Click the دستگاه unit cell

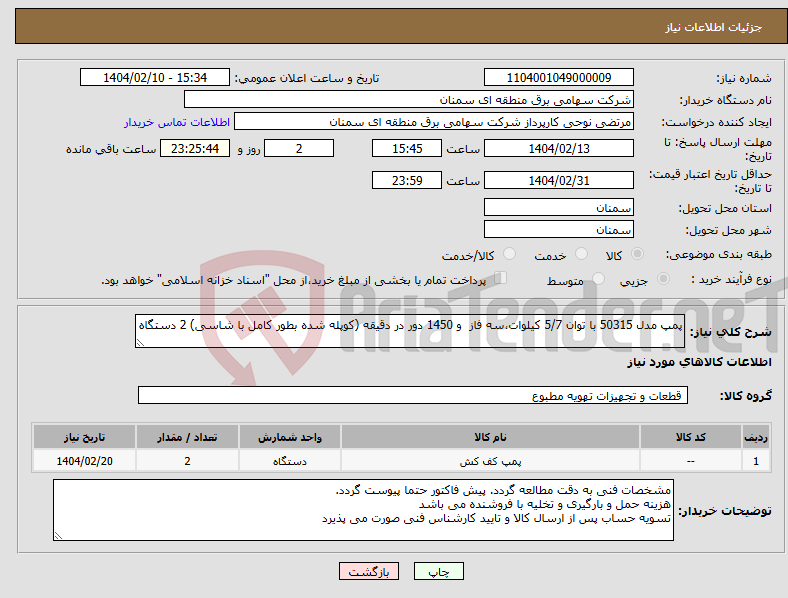pos(290,461)
